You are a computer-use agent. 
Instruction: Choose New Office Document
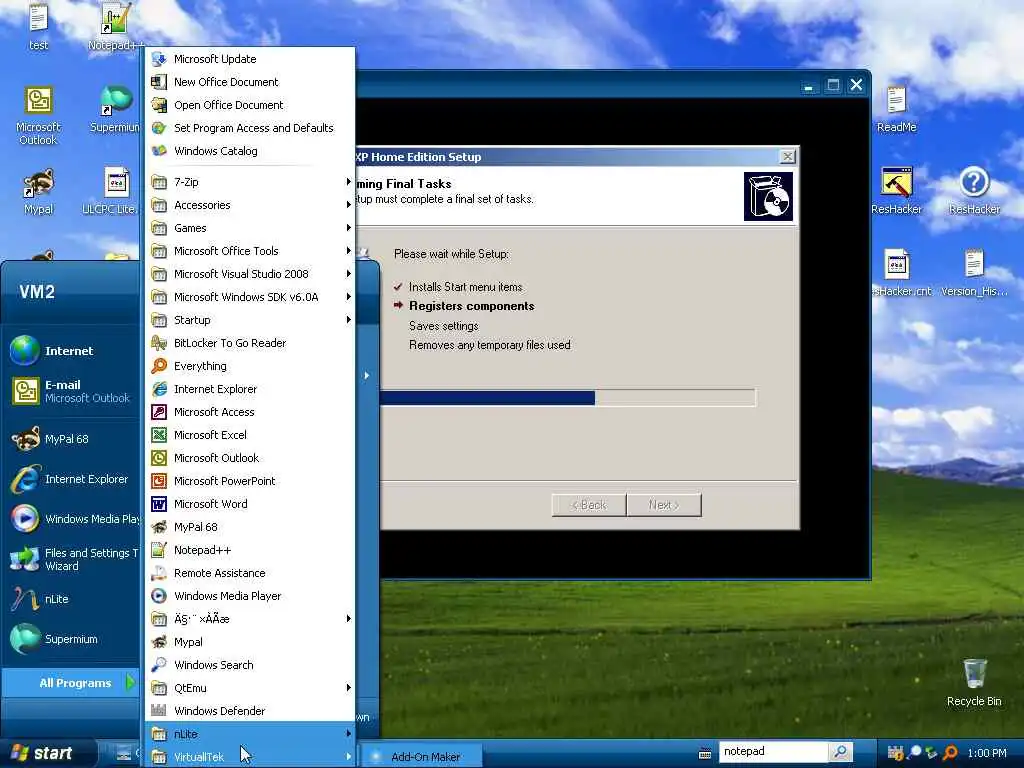click(250, 82)
